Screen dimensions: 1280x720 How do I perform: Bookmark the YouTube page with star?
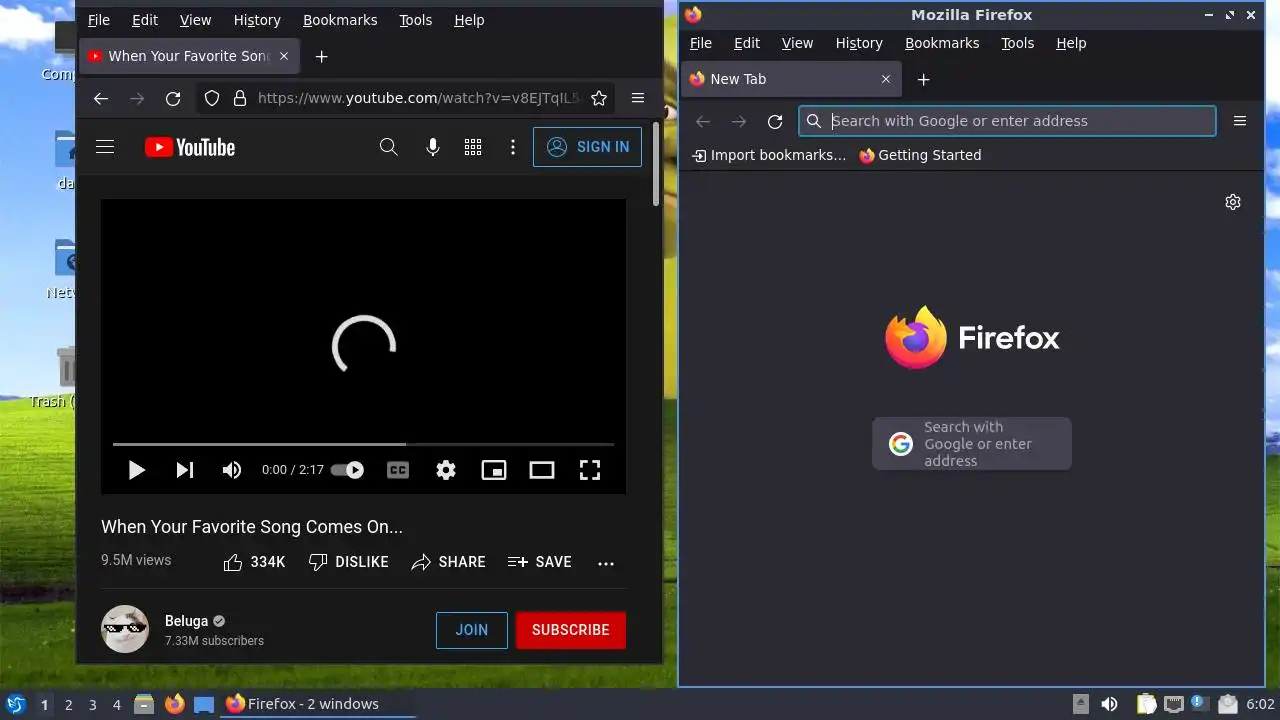[599, 98]
